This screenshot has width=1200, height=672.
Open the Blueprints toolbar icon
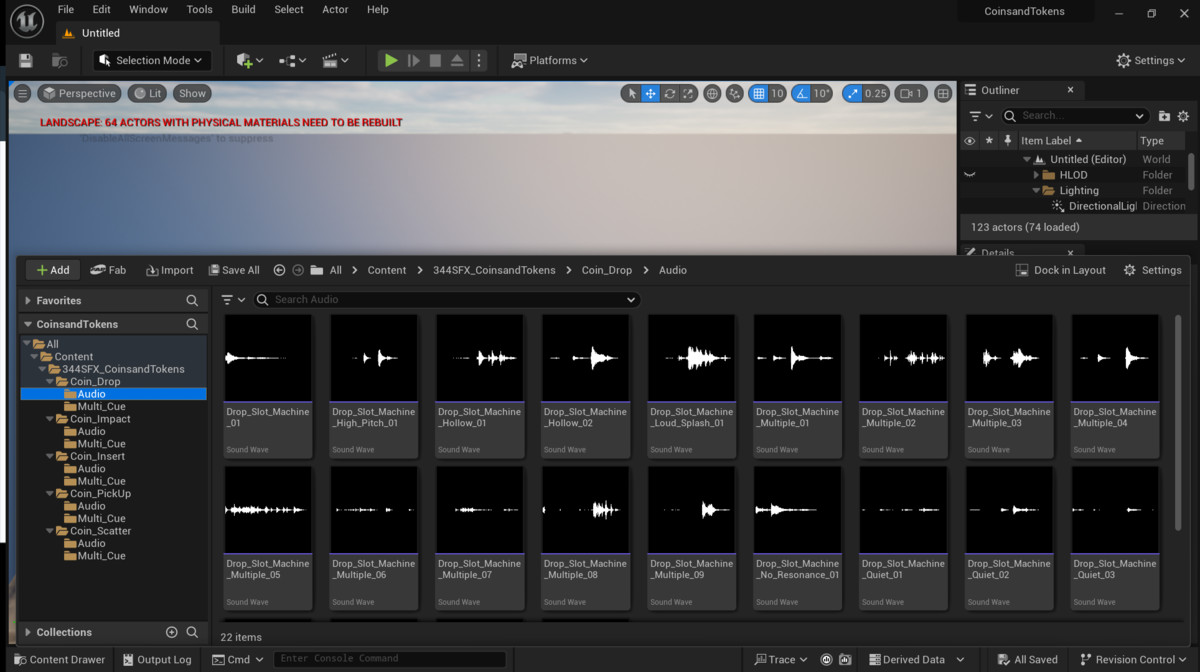click(x=292, y=61)
